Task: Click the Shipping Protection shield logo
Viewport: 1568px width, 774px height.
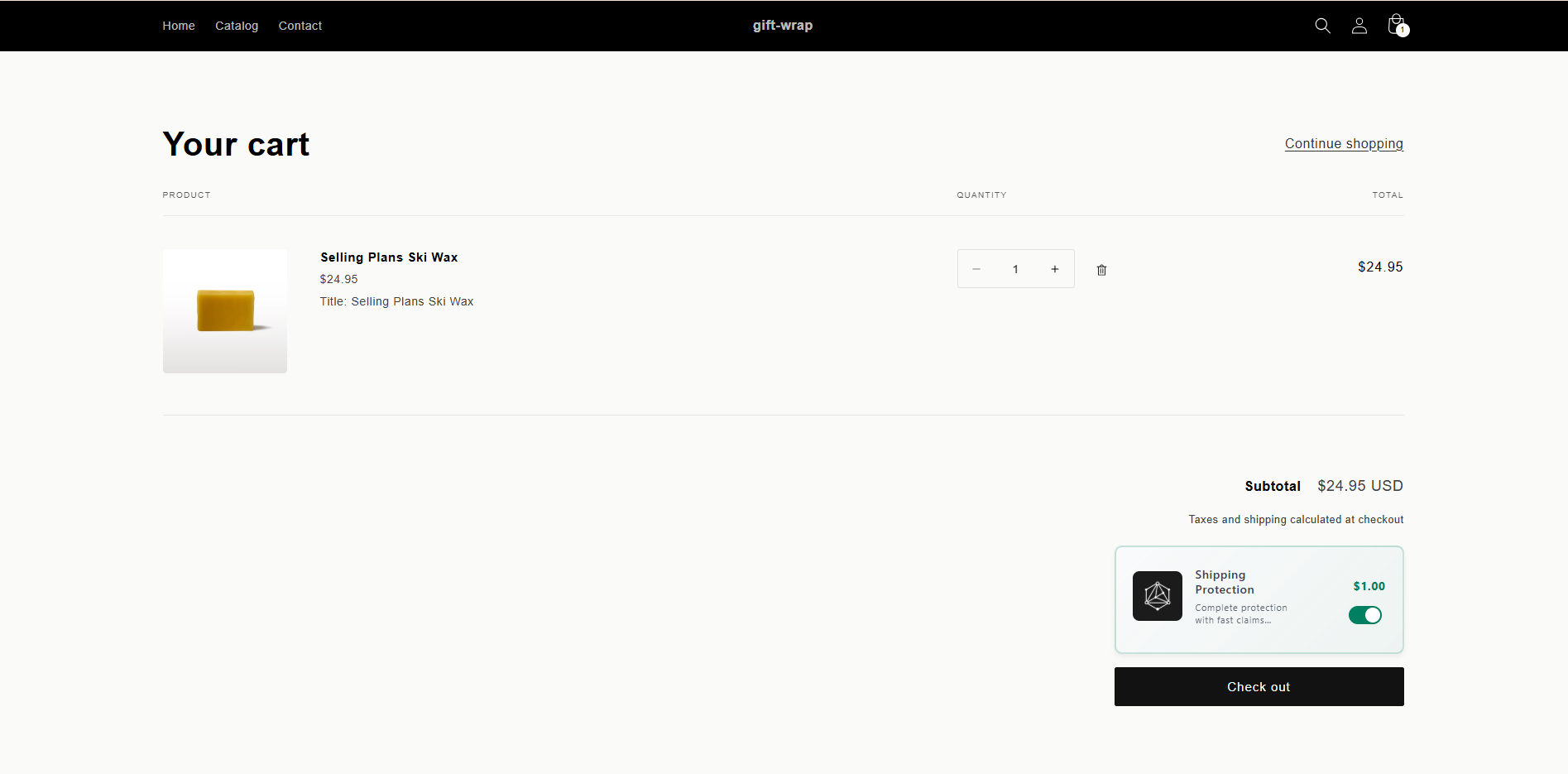Action: [1157, 596]
